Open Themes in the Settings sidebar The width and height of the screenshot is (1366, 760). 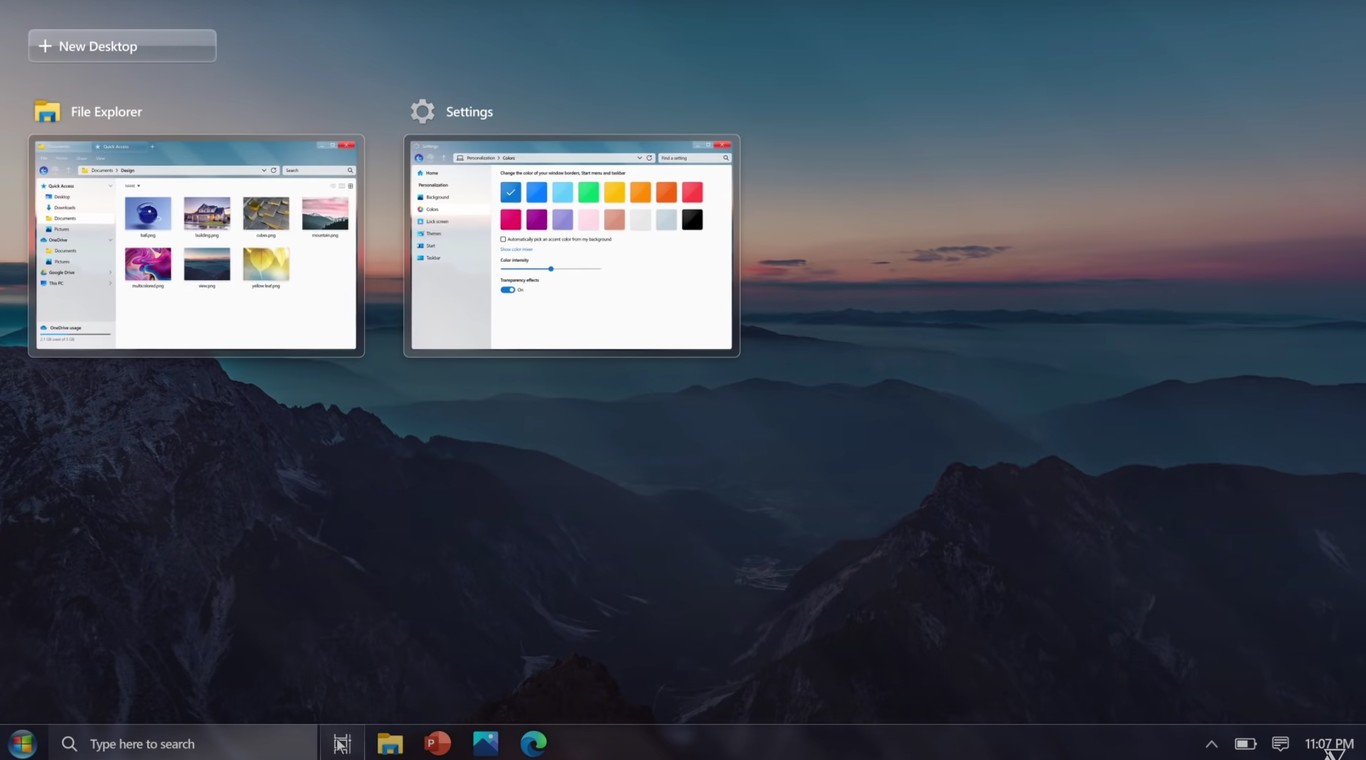435,233
